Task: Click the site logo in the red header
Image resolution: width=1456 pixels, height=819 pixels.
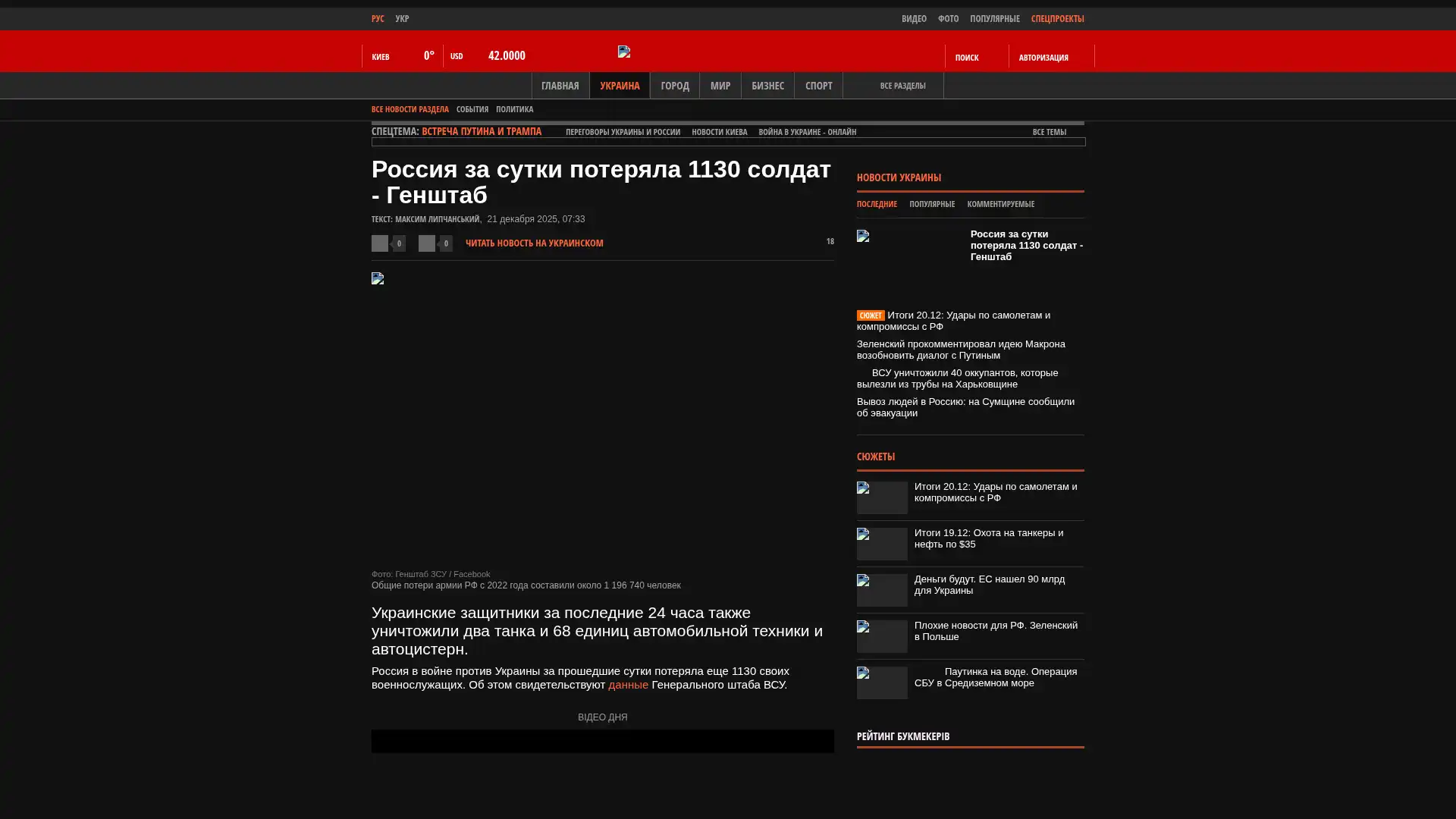Action: [624, 52]
